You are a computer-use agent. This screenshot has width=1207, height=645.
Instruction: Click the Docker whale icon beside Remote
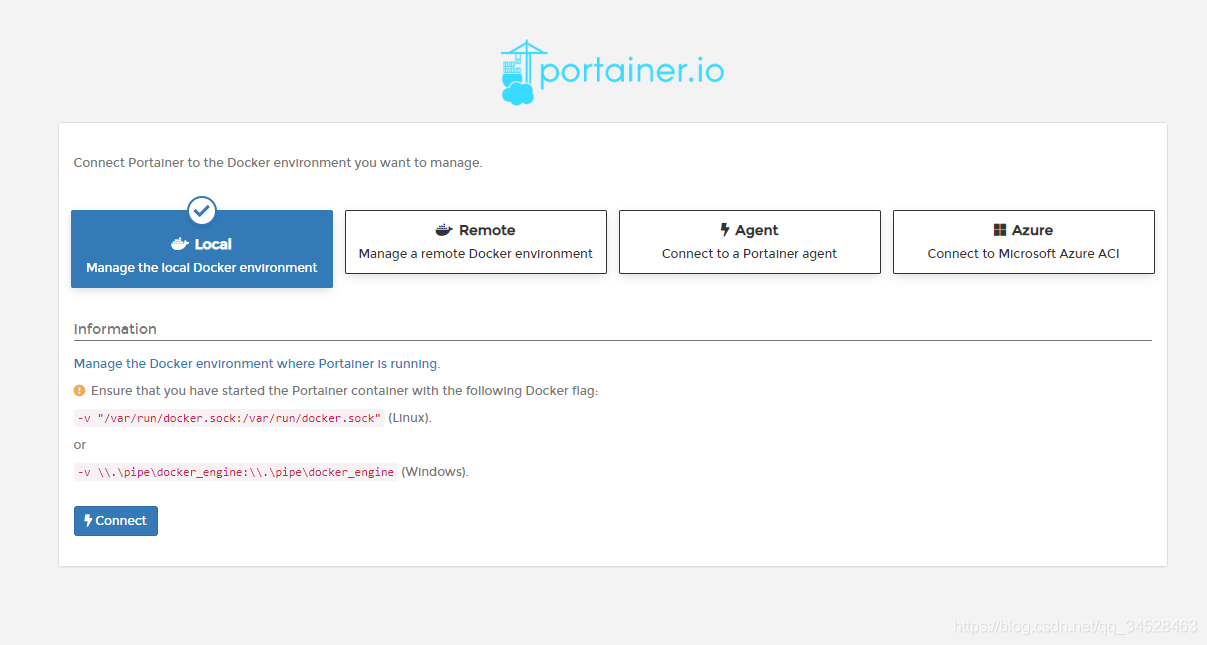click(x=445, y=230)
